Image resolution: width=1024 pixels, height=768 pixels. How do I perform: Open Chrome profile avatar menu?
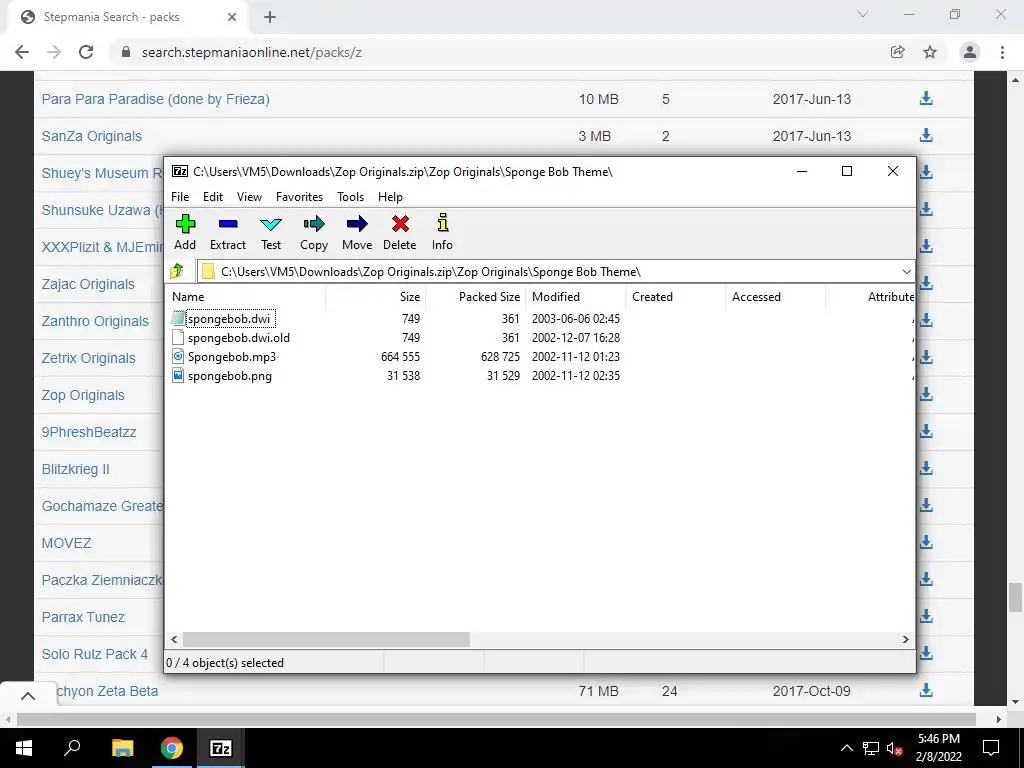970,52
